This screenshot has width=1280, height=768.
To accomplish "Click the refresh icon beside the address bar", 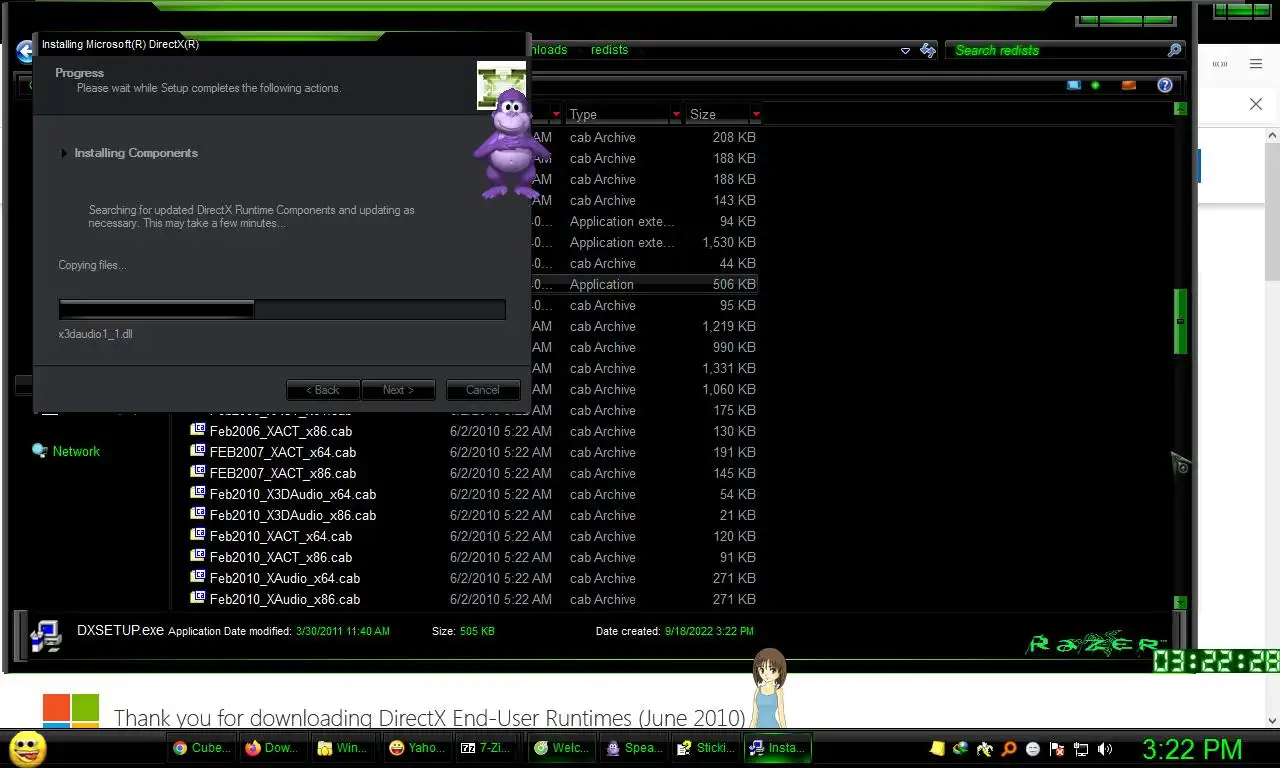I will point(928,50).
